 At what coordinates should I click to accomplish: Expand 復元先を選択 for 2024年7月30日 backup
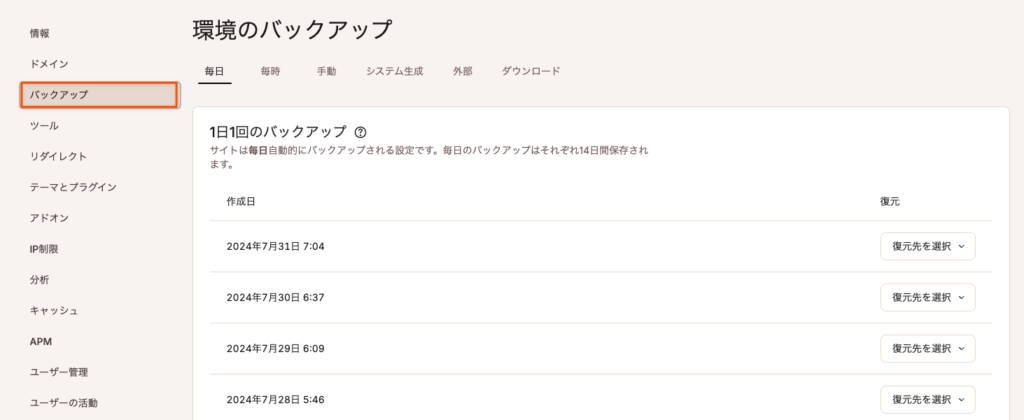point(927,297)
